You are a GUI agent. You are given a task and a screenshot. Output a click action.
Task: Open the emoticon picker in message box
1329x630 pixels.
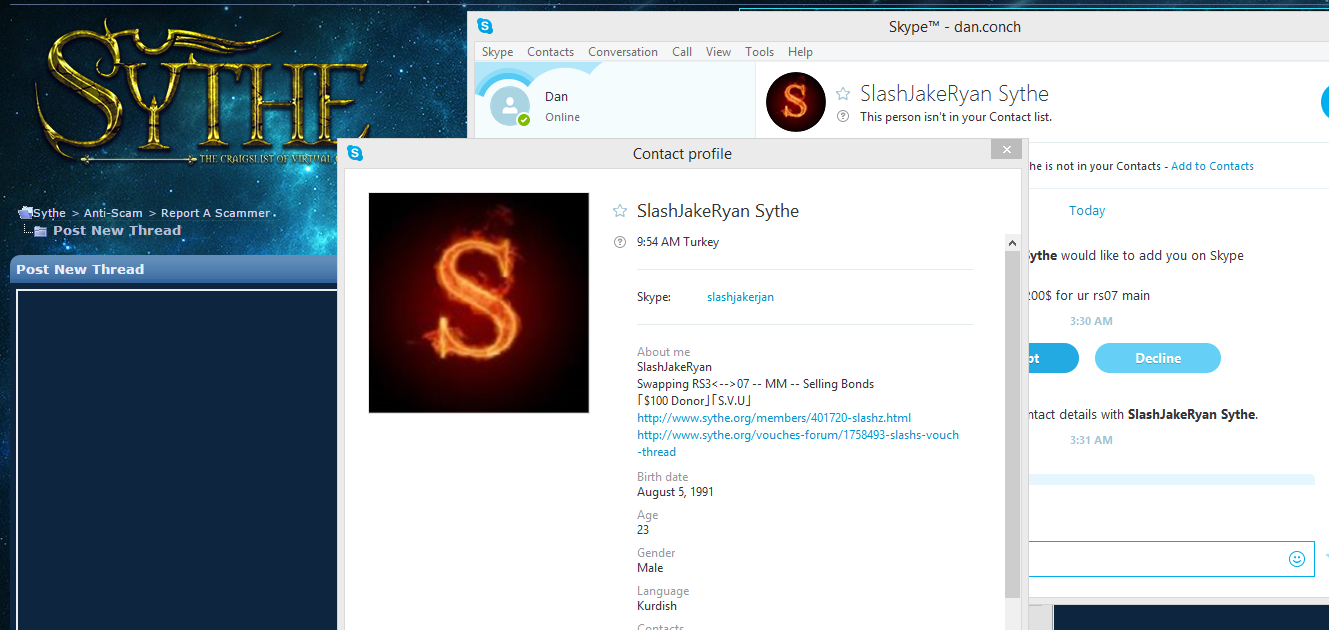click(x=1297, y=559)
